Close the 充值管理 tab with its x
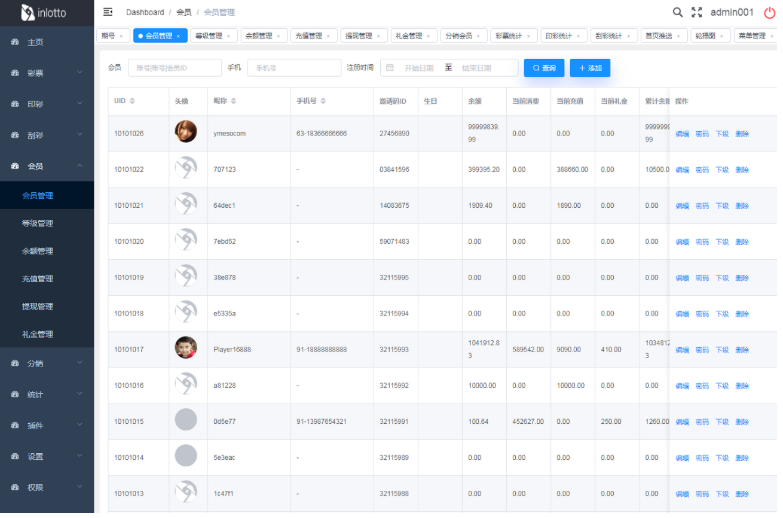The image size is (783, 518). click(x=329, y=36)
